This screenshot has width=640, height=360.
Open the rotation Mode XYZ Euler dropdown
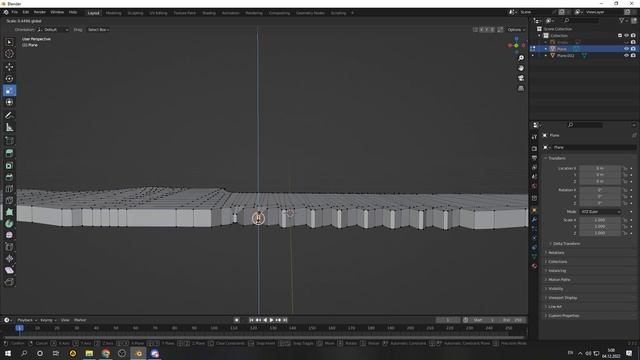600,212
